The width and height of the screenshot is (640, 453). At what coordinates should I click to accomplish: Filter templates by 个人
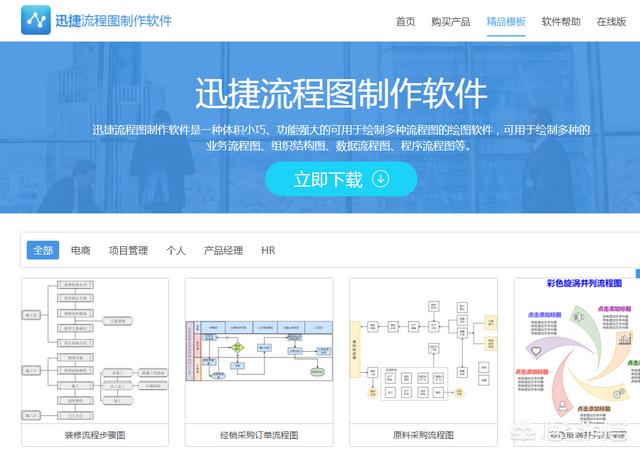[x=176, y=250]
